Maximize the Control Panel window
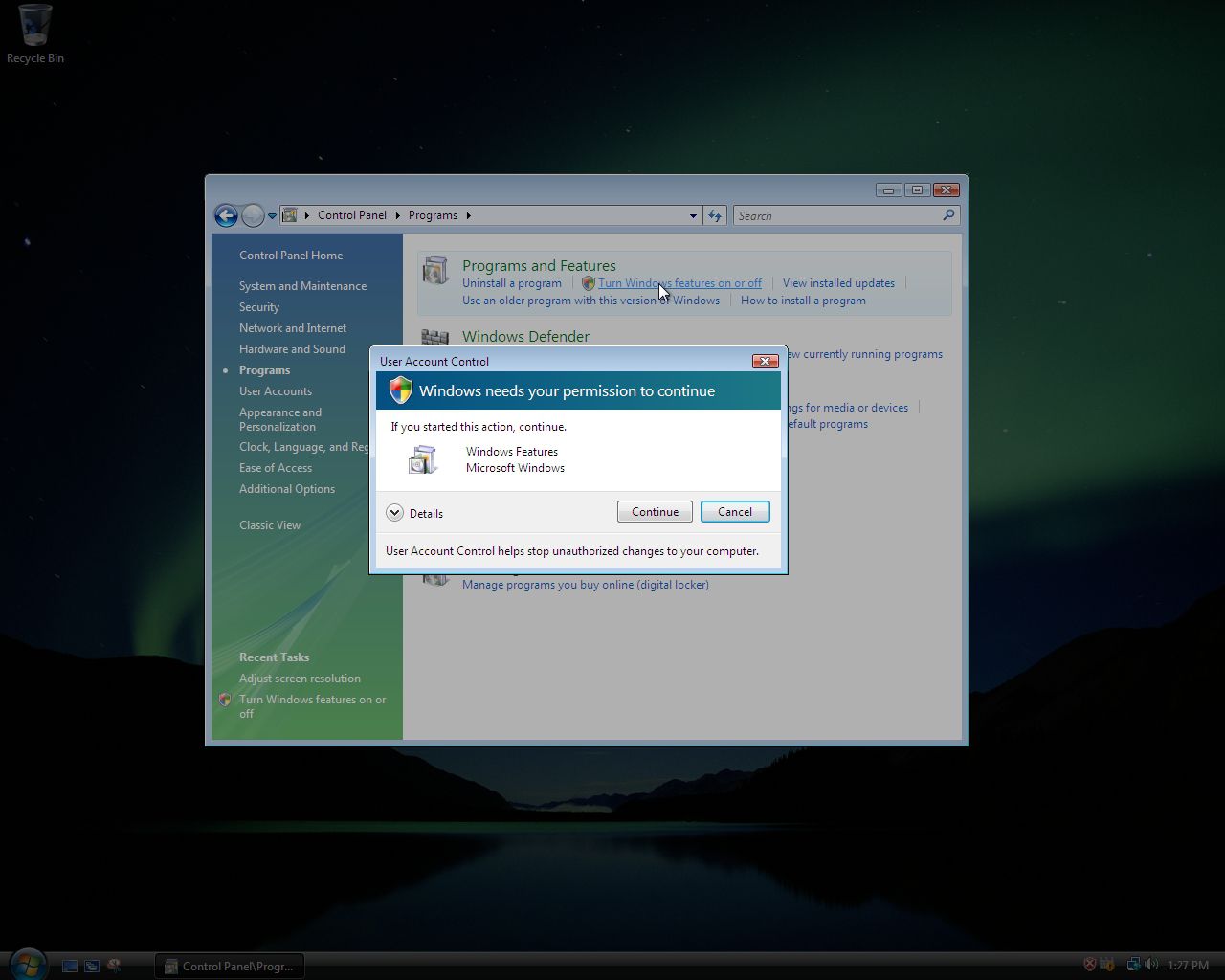Viewport: 1225px width, 980px height. pyautogui.click(x=917, y=189)
